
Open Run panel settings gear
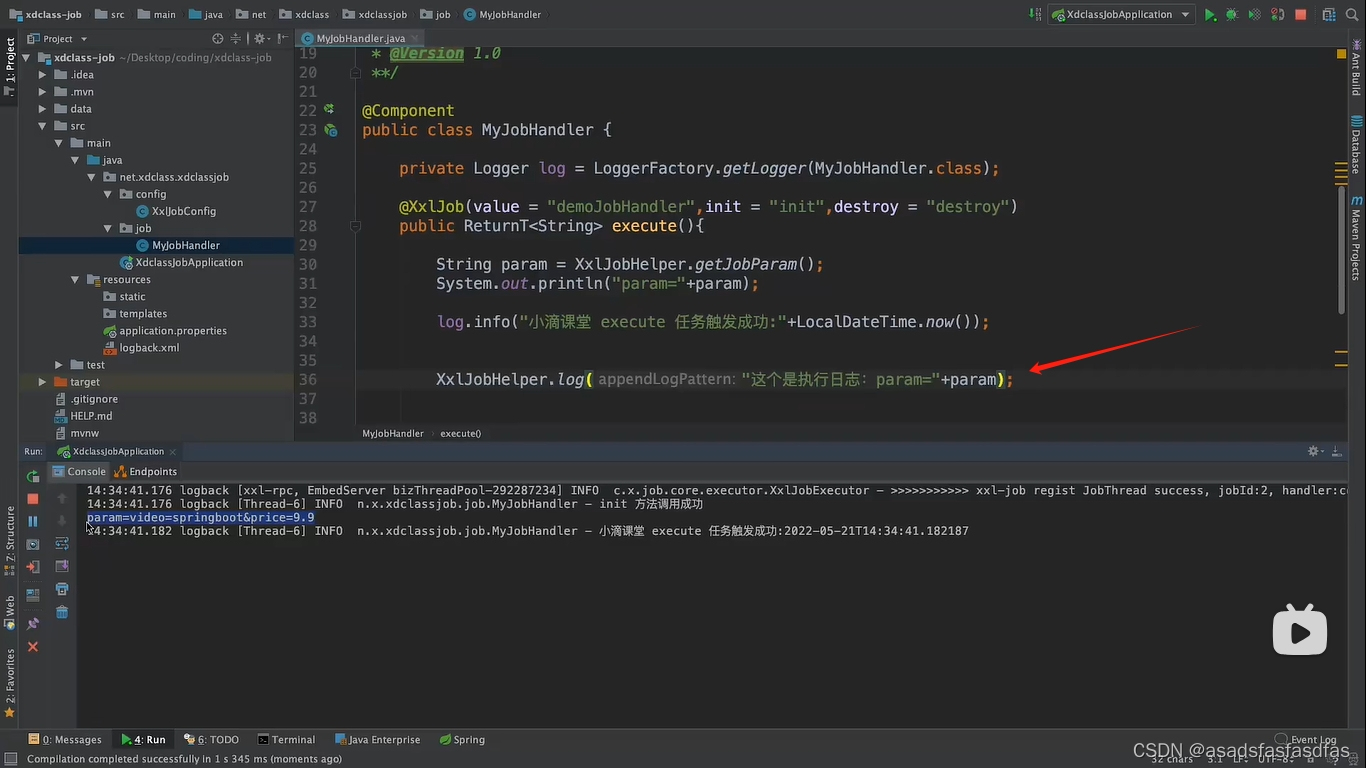(1315, 451)
